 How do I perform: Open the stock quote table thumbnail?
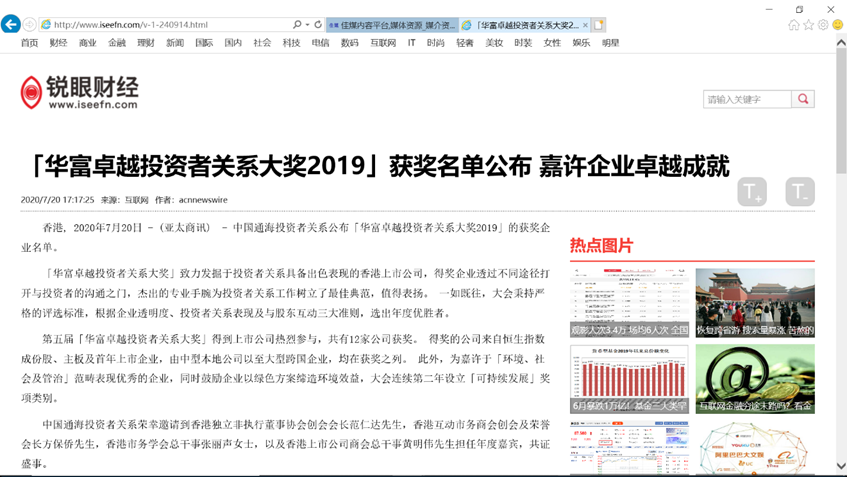coord(629,448)
